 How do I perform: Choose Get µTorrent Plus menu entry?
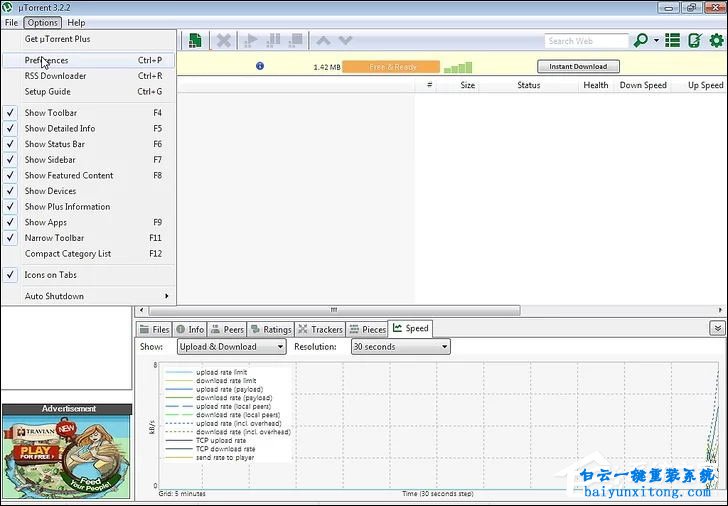tap(57, 39)
